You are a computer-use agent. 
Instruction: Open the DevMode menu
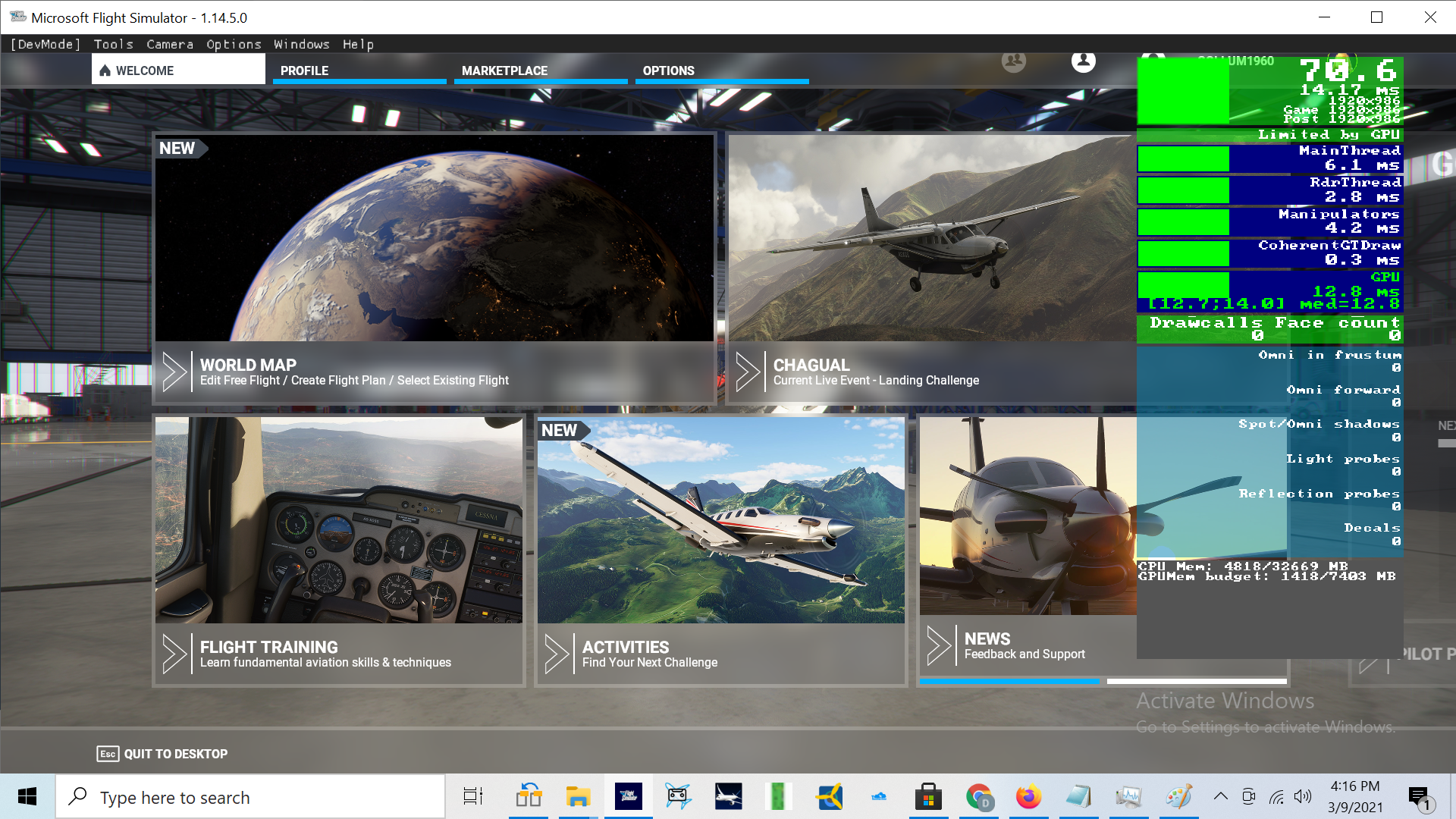click(x=45, y=44)
